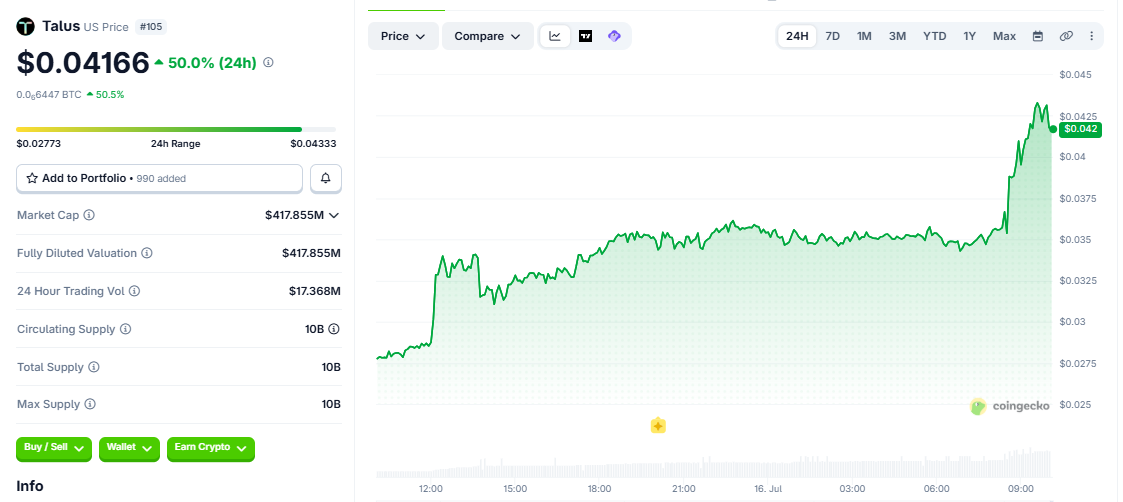Screen dimensions: 1123x502
Task: Select the YTD time range tab
Action: [x=935, y=36]
